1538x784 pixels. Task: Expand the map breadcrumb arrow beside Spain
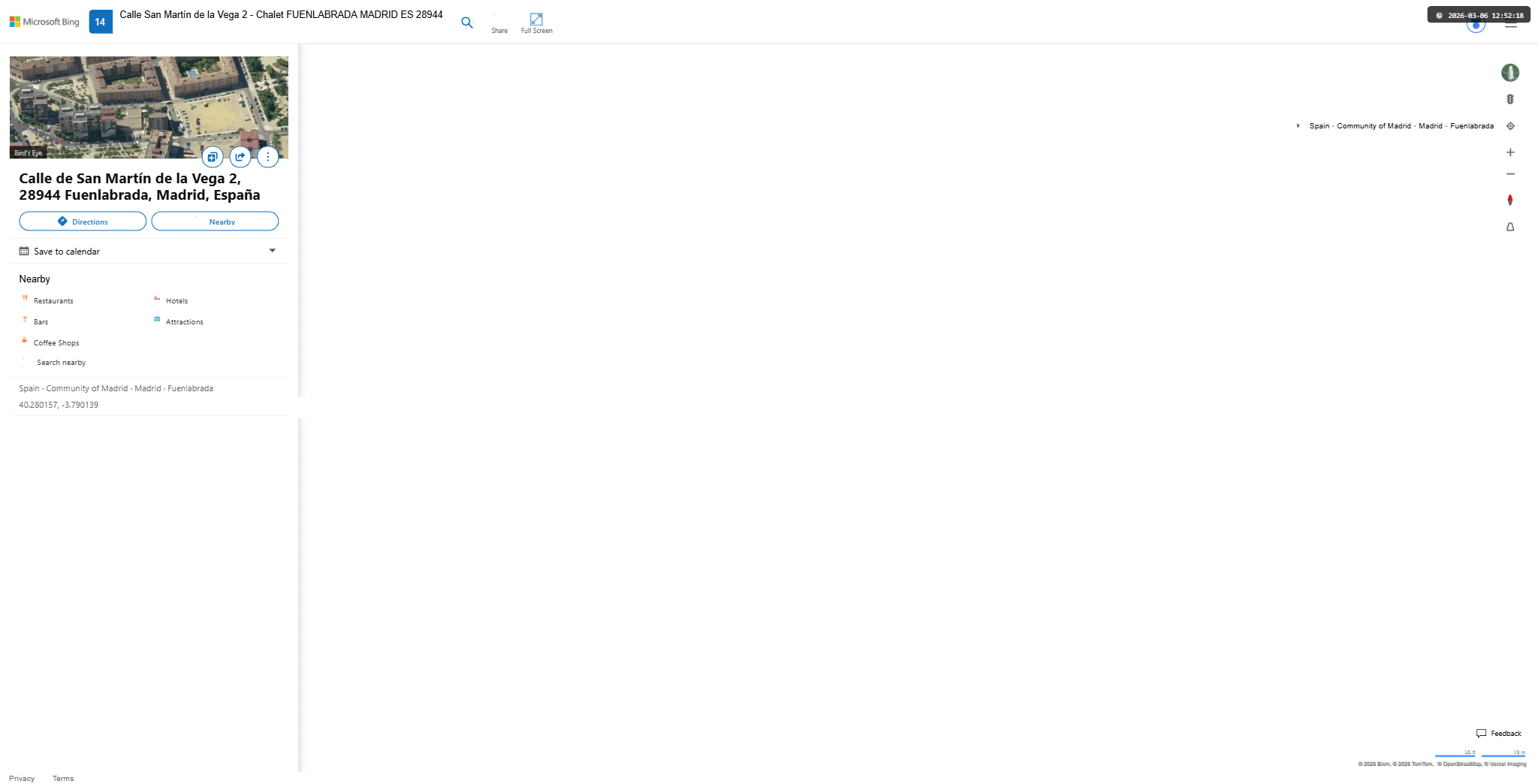pos(1298,126)
